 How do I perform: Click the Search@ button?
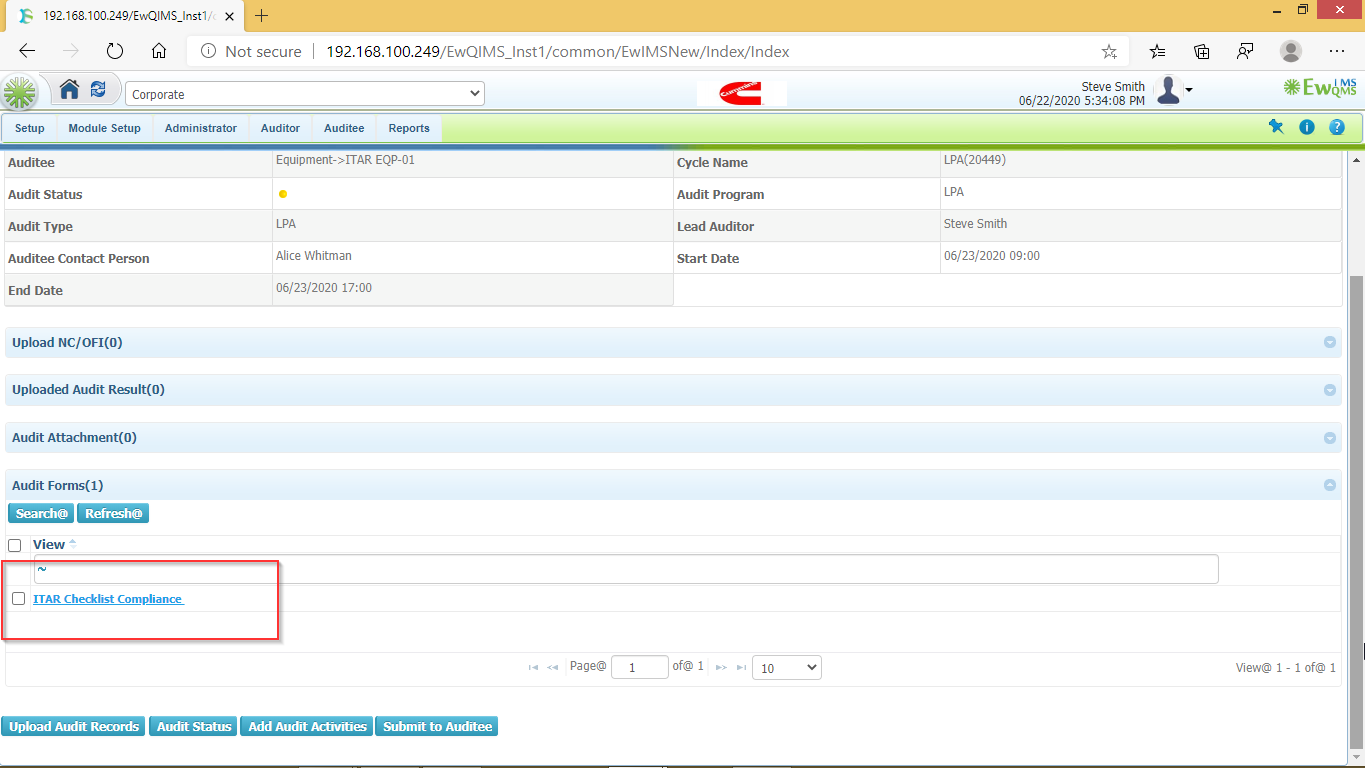[x=42, y=513]
